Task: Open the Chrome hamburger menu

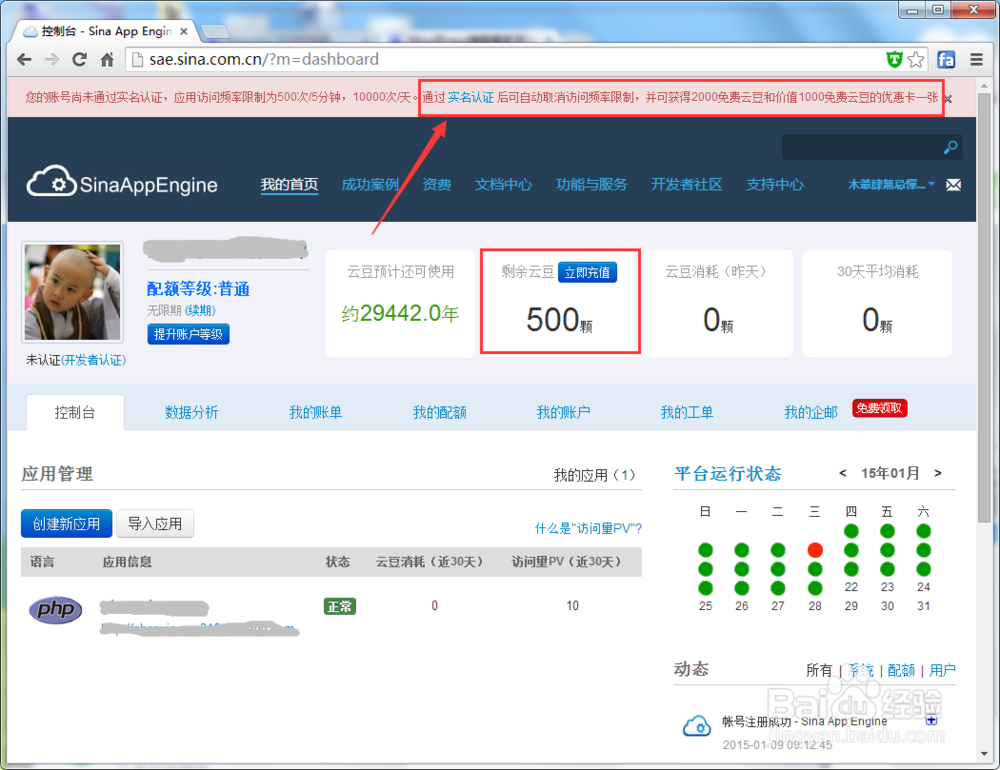Action: pyautogui.click(x=976, y=59)
